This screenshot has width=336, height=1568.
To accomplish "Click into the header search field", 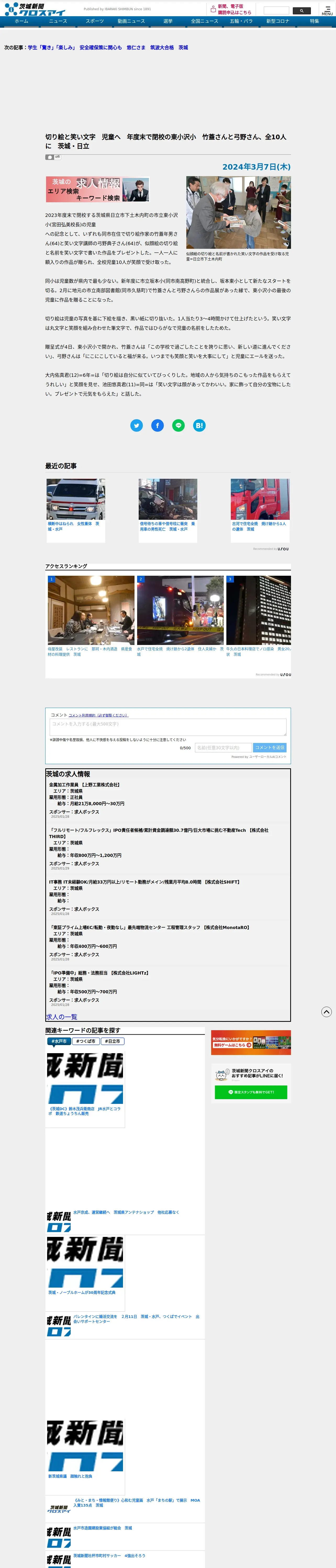I will (276, 10).
